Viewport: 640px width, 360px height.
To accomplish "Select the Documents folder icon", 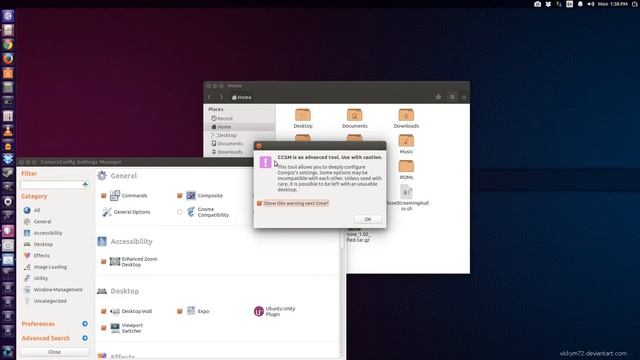I will point(354,115).
